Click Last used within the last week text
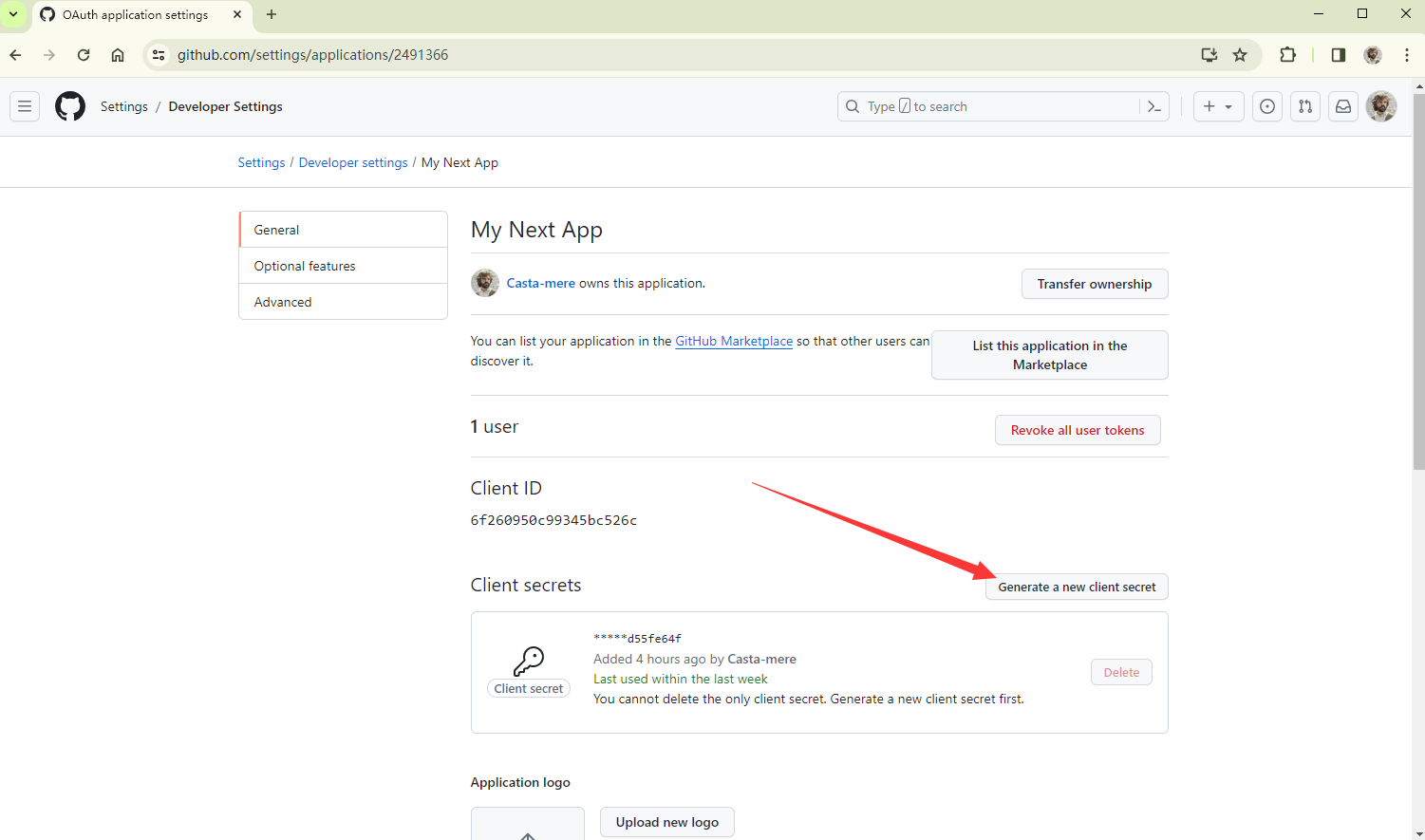Image resolution: width=1425 pixels, height=840 pixels. click(681, 679)
